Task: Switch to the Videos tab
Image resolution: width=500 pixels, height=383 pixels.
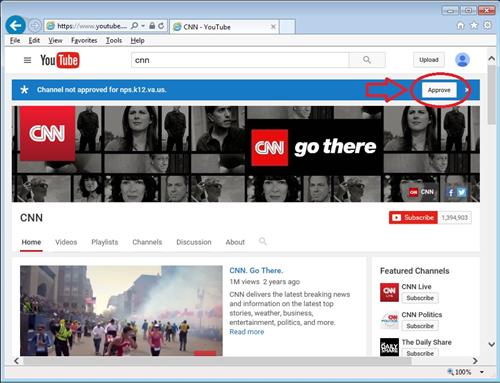Action: (x=66, y=242)
